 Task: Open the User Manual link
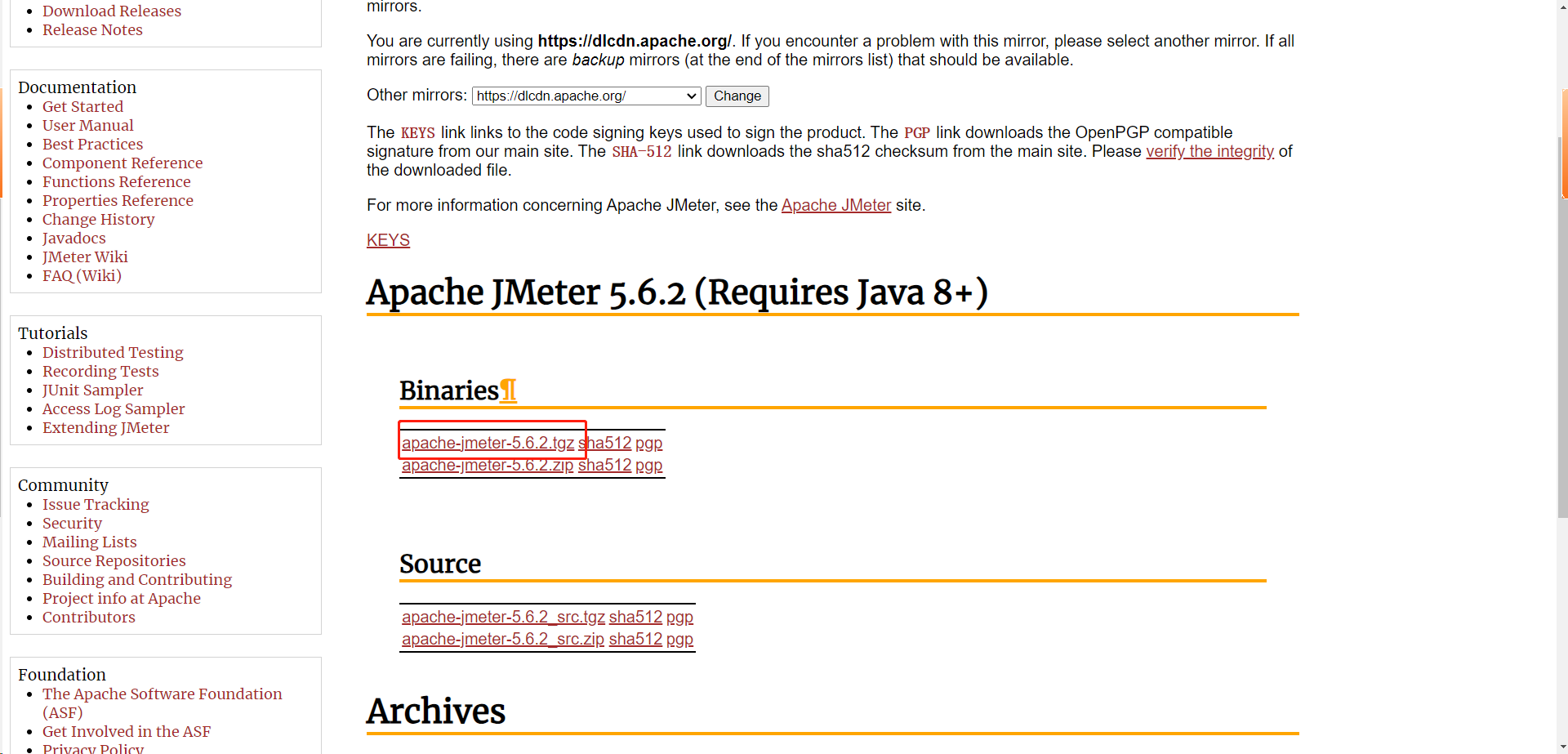coord(87,125)
